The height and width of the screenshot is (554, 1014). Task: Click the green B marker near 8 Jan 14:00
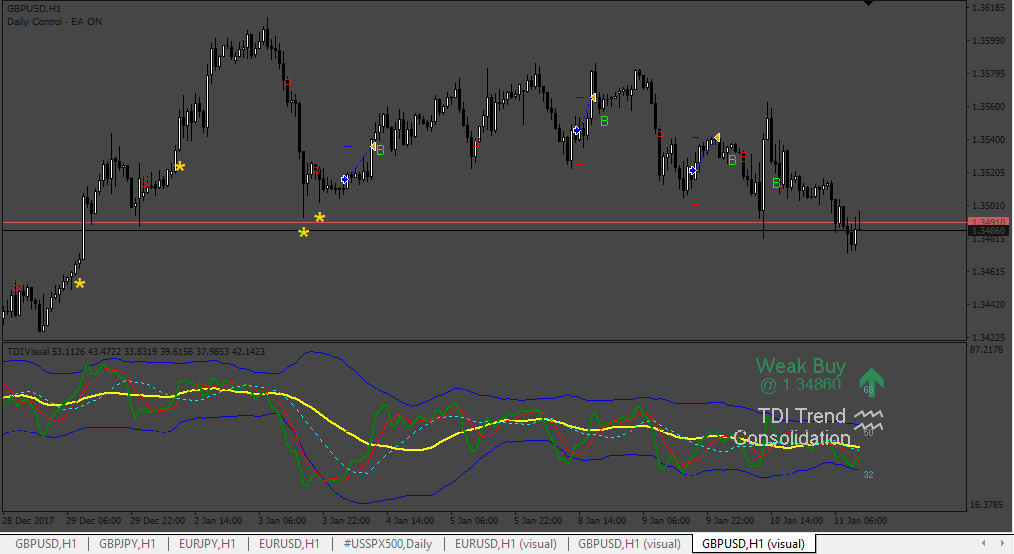click(604, 122)
